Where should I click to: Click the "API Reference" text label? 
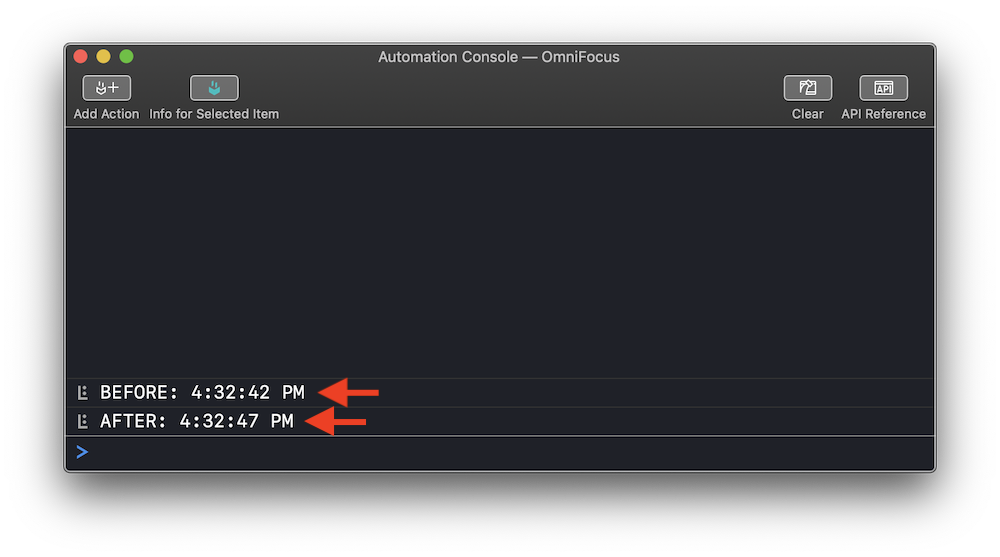pyautogui.click(x=883, y=114)
